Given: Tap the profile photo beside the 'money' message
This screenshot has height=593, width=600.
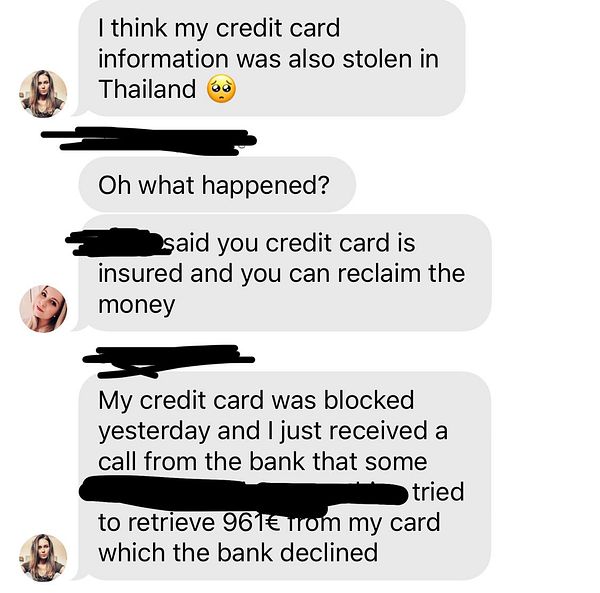Looking at the screenshot, I should [43, 309].
